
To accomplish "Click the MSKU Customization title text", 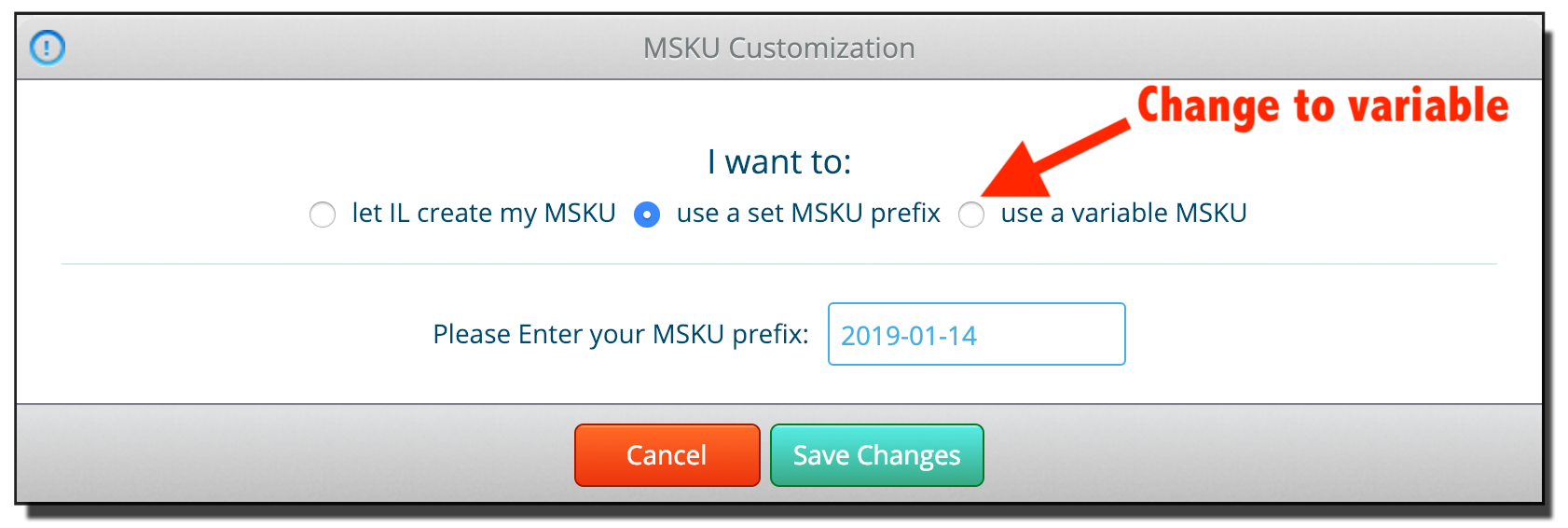I will [779, 48].
